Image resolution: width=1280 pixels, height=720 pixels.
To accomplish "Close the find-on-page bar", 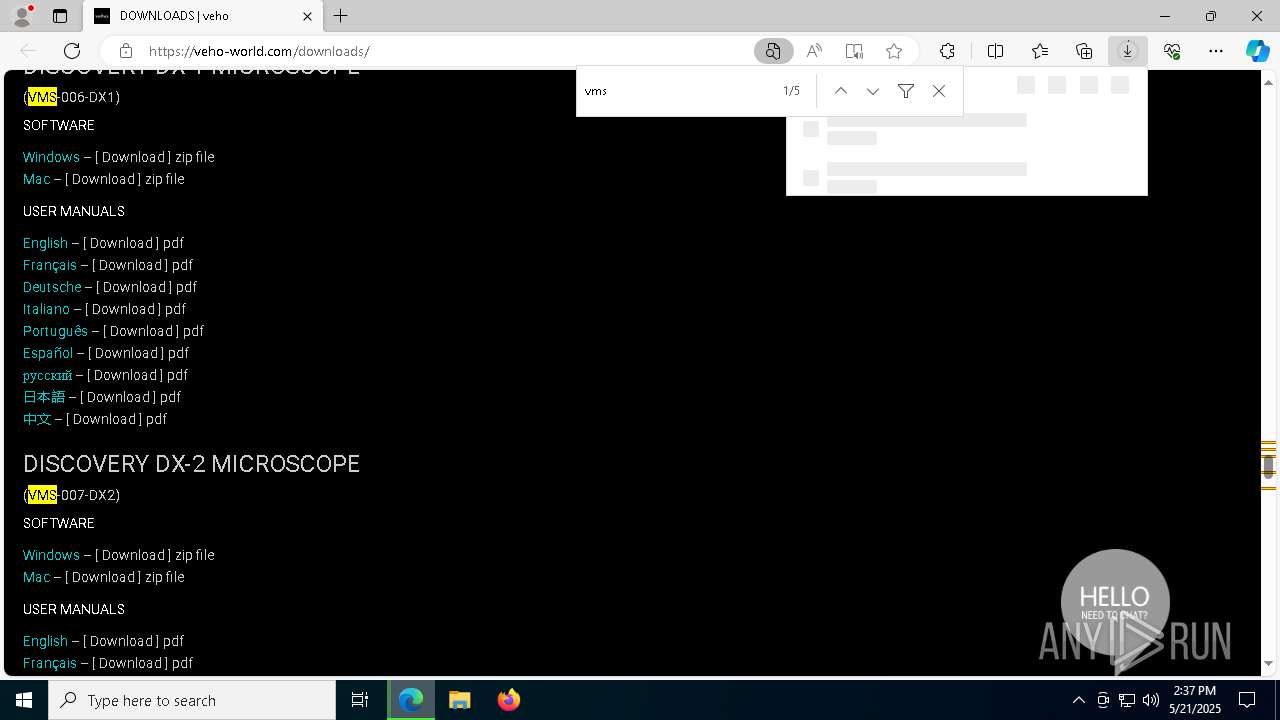I will click(x=939, y=91).
